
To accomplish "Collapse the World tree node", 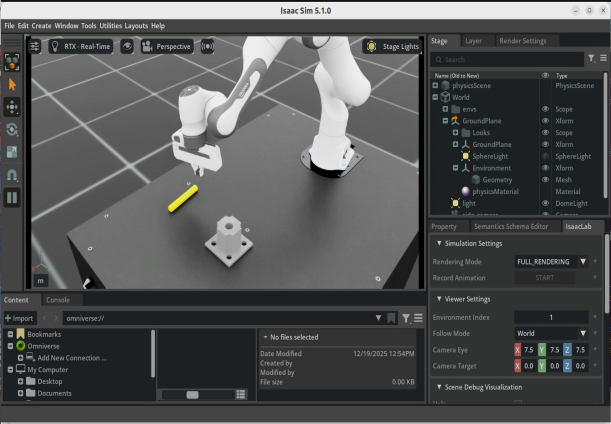I will (x=436, y=98).
